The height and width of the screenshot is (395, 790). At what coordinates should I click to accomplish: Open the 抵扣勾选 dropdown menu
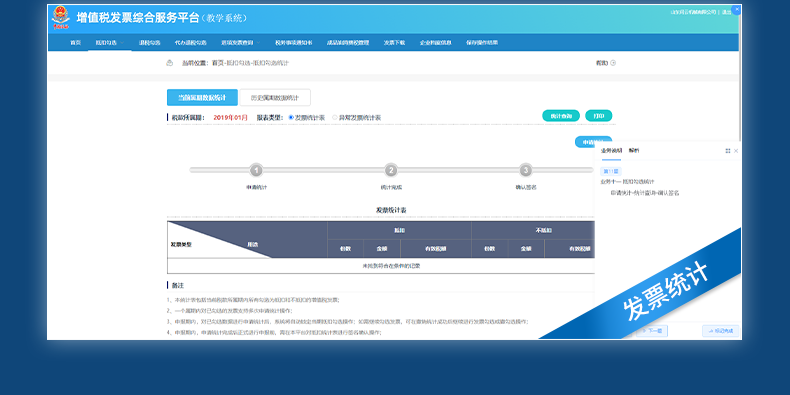[x=109, y=43]
